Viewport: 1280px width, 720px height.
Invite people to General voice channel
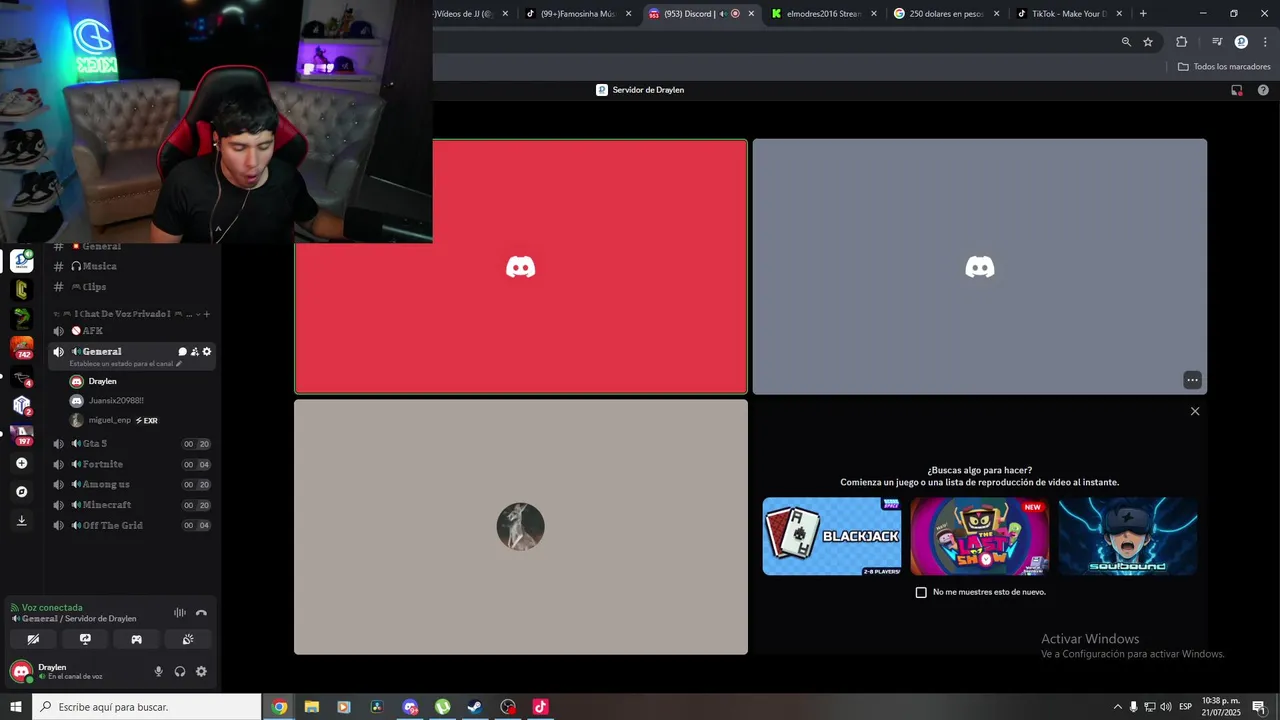click(194, 352)
